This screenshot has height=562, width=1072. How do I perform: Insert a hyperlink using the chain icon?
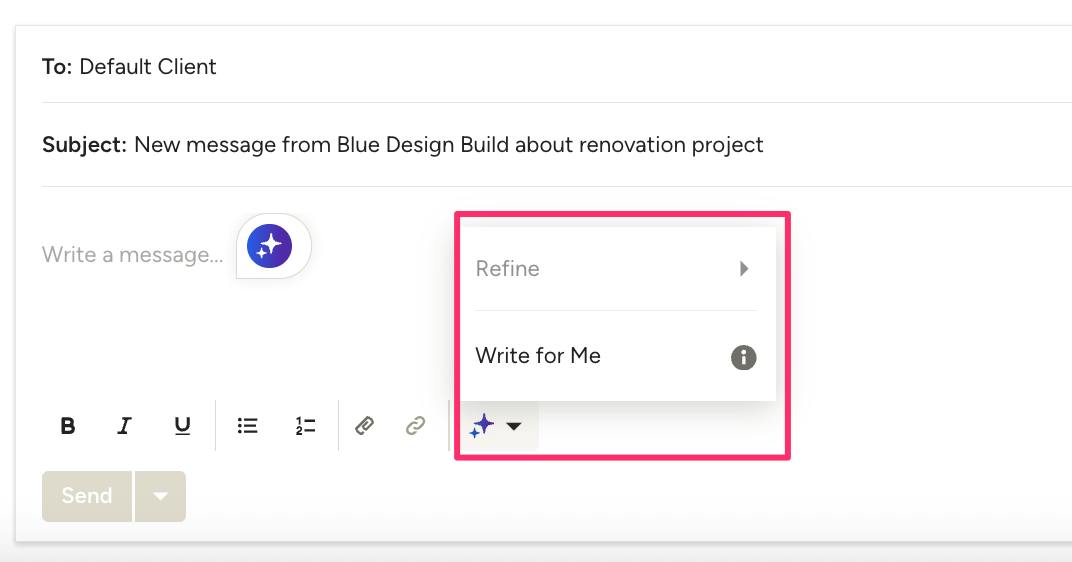pyautogui.click(x=415, y=426)
